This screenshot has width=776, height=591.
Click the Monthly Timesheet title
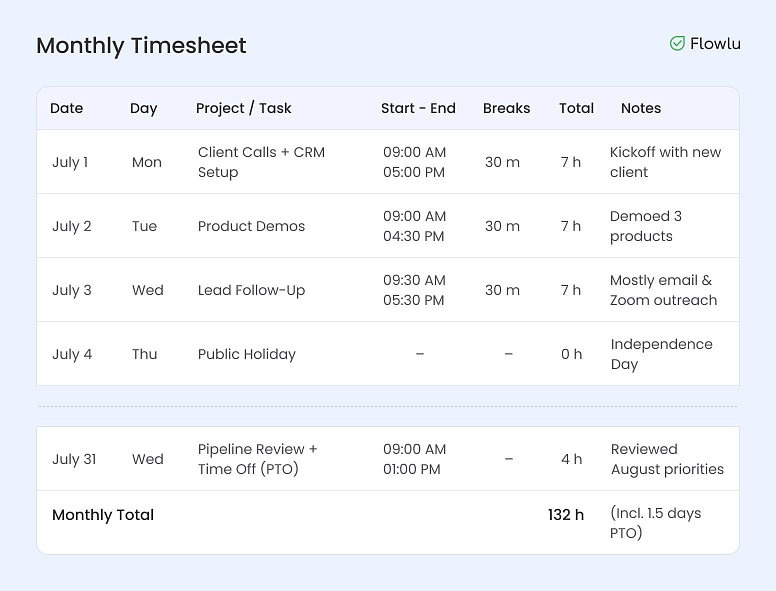pos(141,46)
